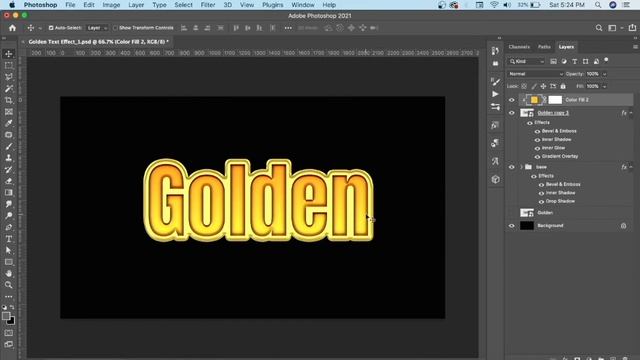Select the Dodge tool
Screen dimensions: 640x360
(x=9, y=216)
